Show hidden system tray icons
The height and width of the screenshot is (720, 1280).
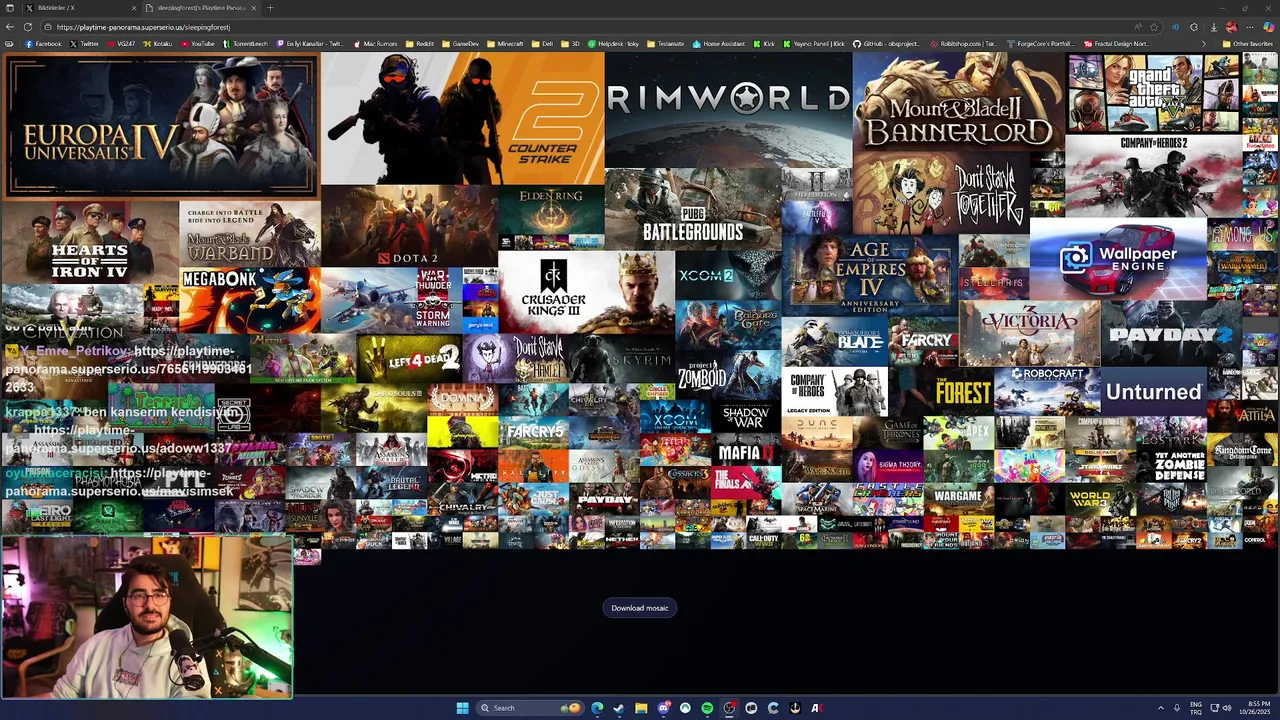tap(1161, 708)
